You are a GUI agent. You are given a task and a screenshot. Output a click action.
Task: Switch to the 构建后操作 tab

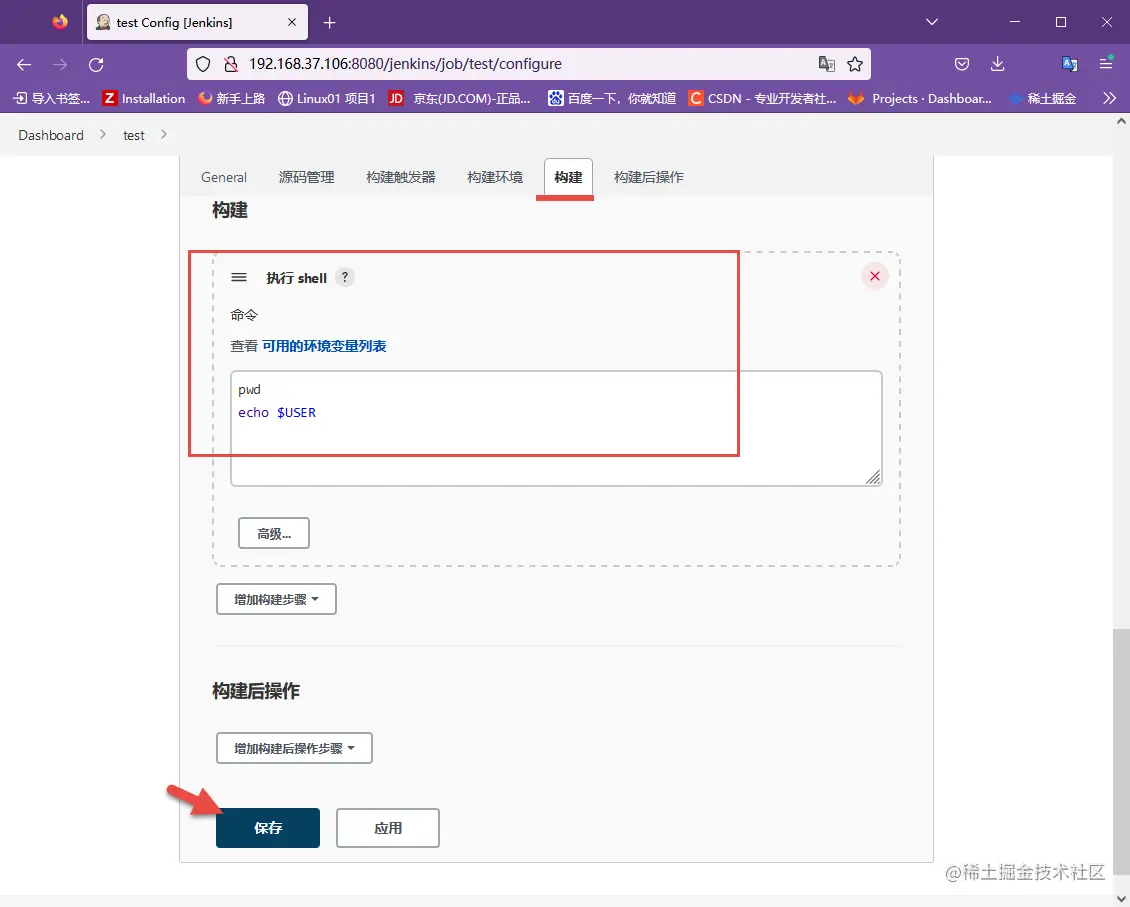tap(648, 177)
